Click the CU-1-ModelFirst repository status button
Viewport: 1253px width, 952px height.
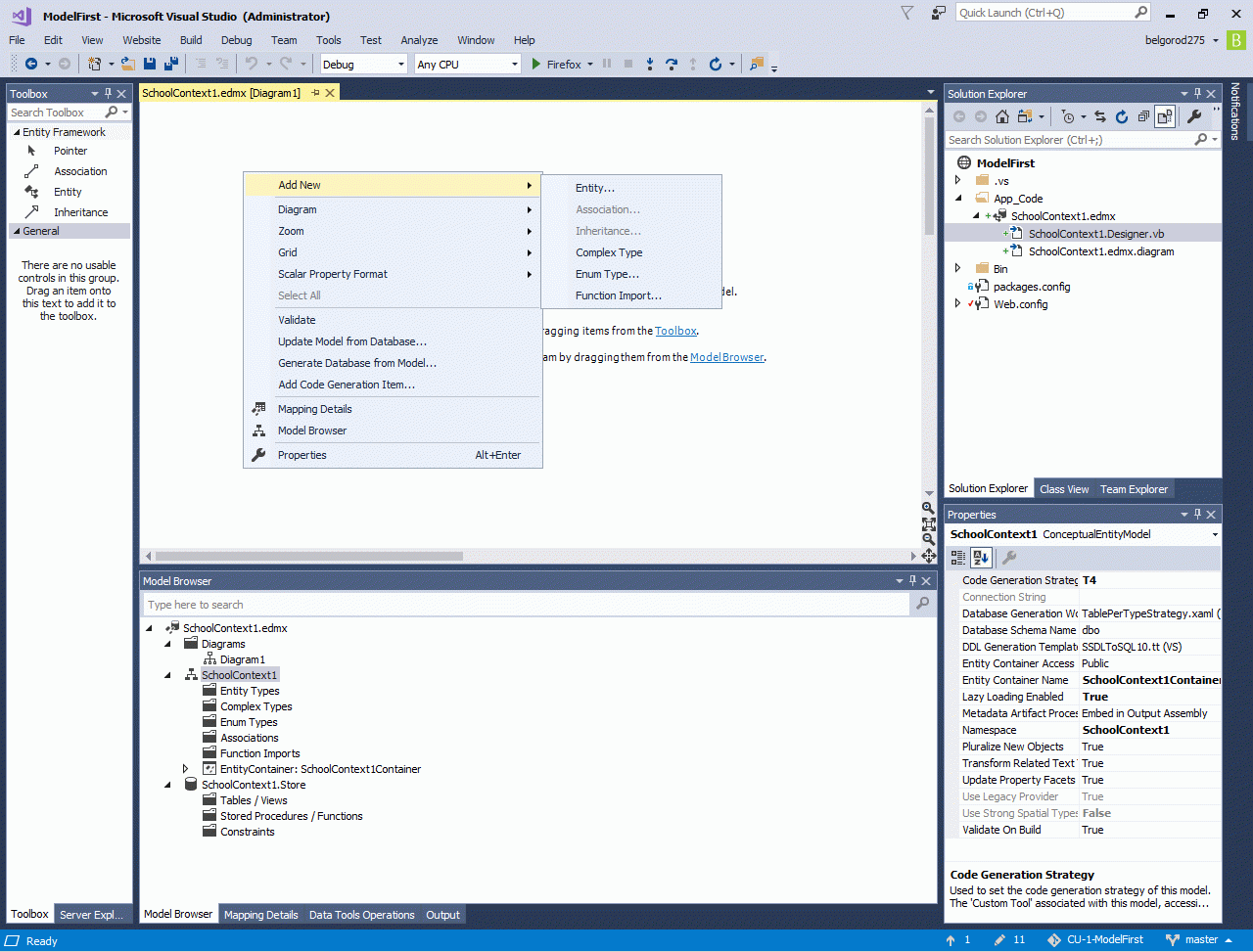(1094, 940)
